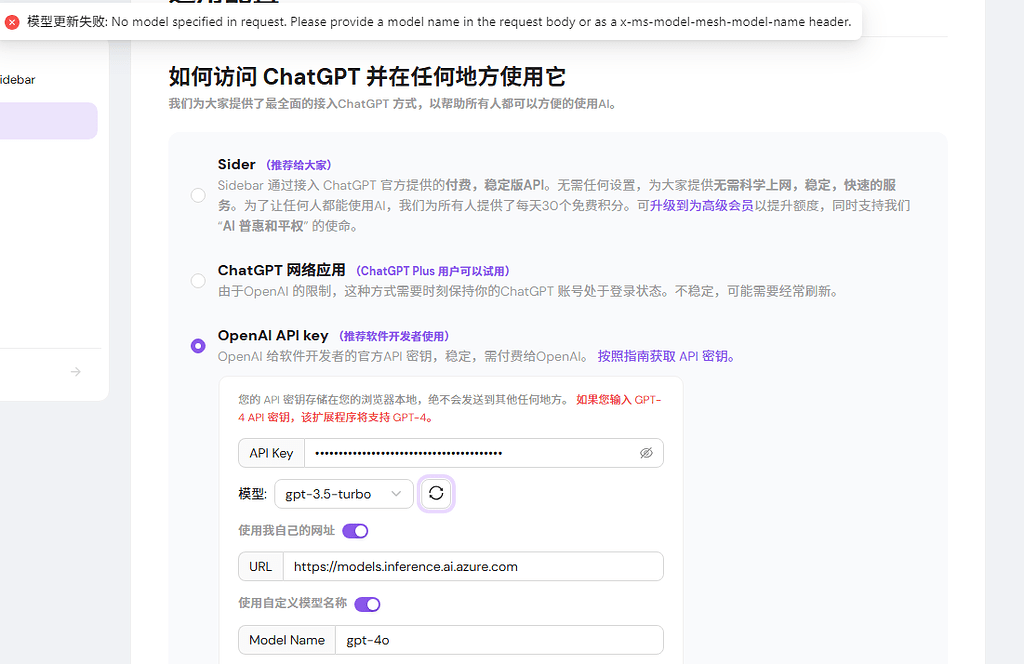Click the URL field label
Screen dimensions: 1024x664
click(260, 566)
